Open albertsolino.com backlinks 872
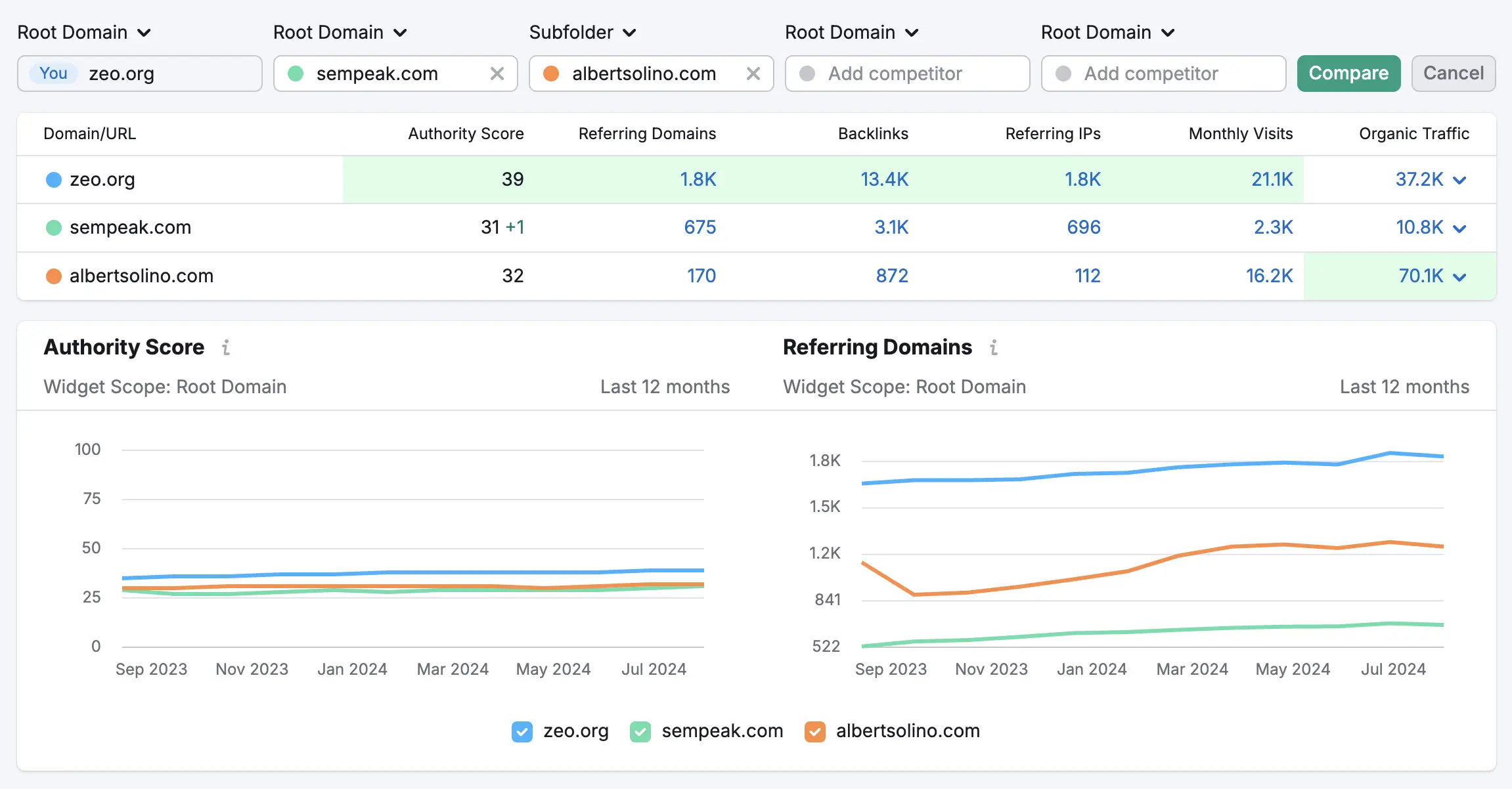1512x789 pixels. tap(892, 276)
